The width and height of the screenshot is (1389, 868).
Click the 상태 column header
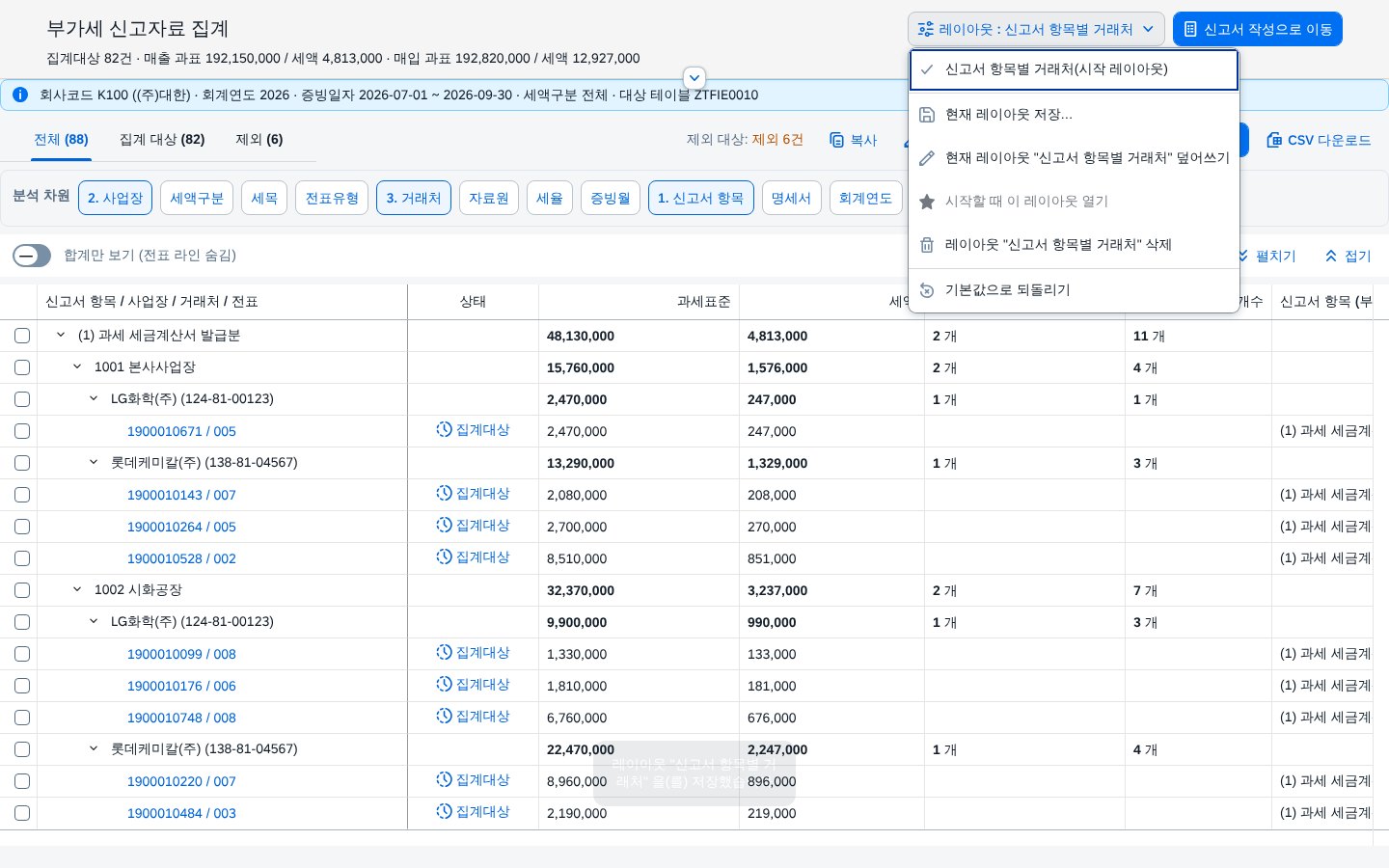pyautogui.click(x=473, y=302)
